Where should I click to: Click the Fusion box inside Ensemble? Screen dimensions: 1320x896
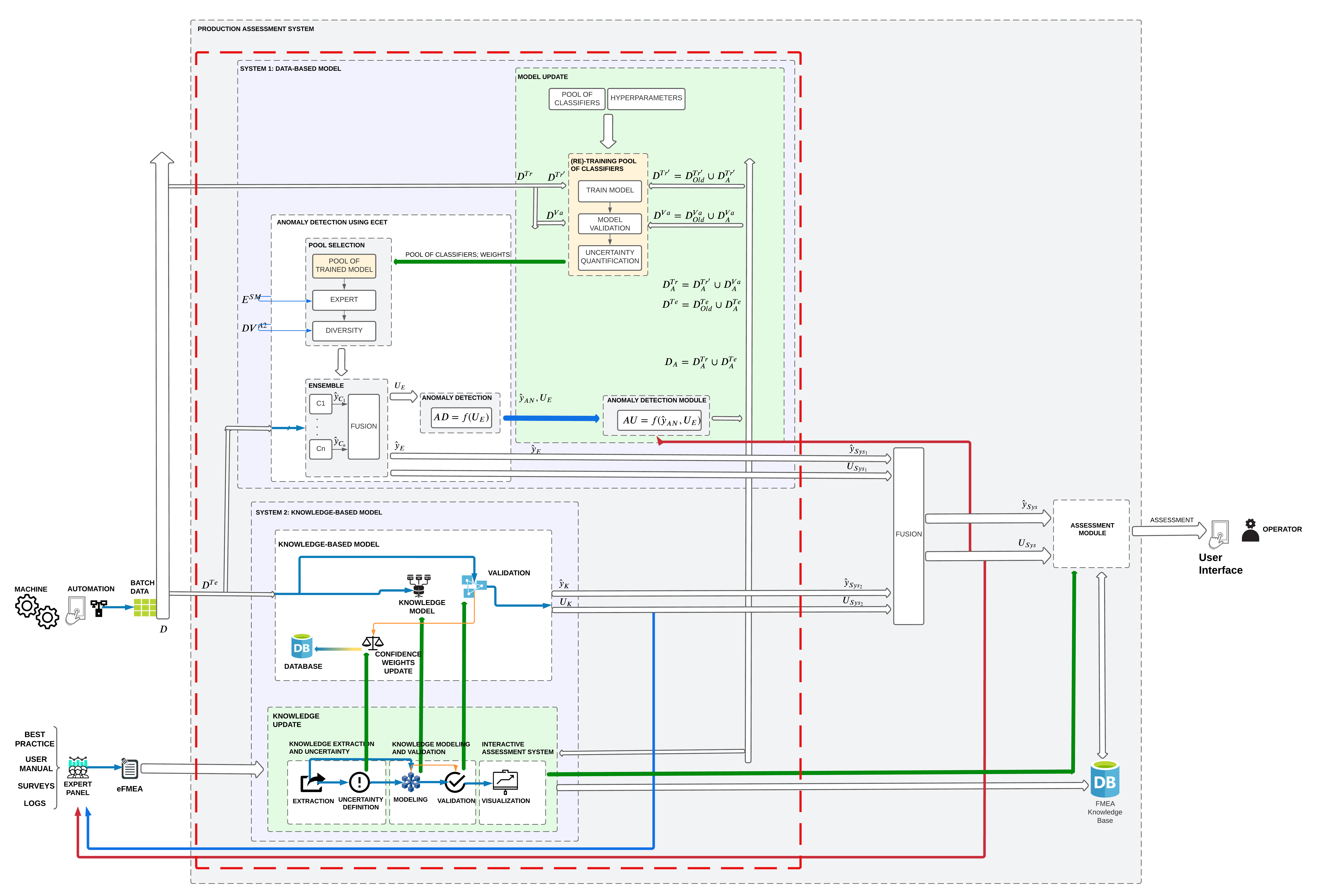click(x=364, y=427)
